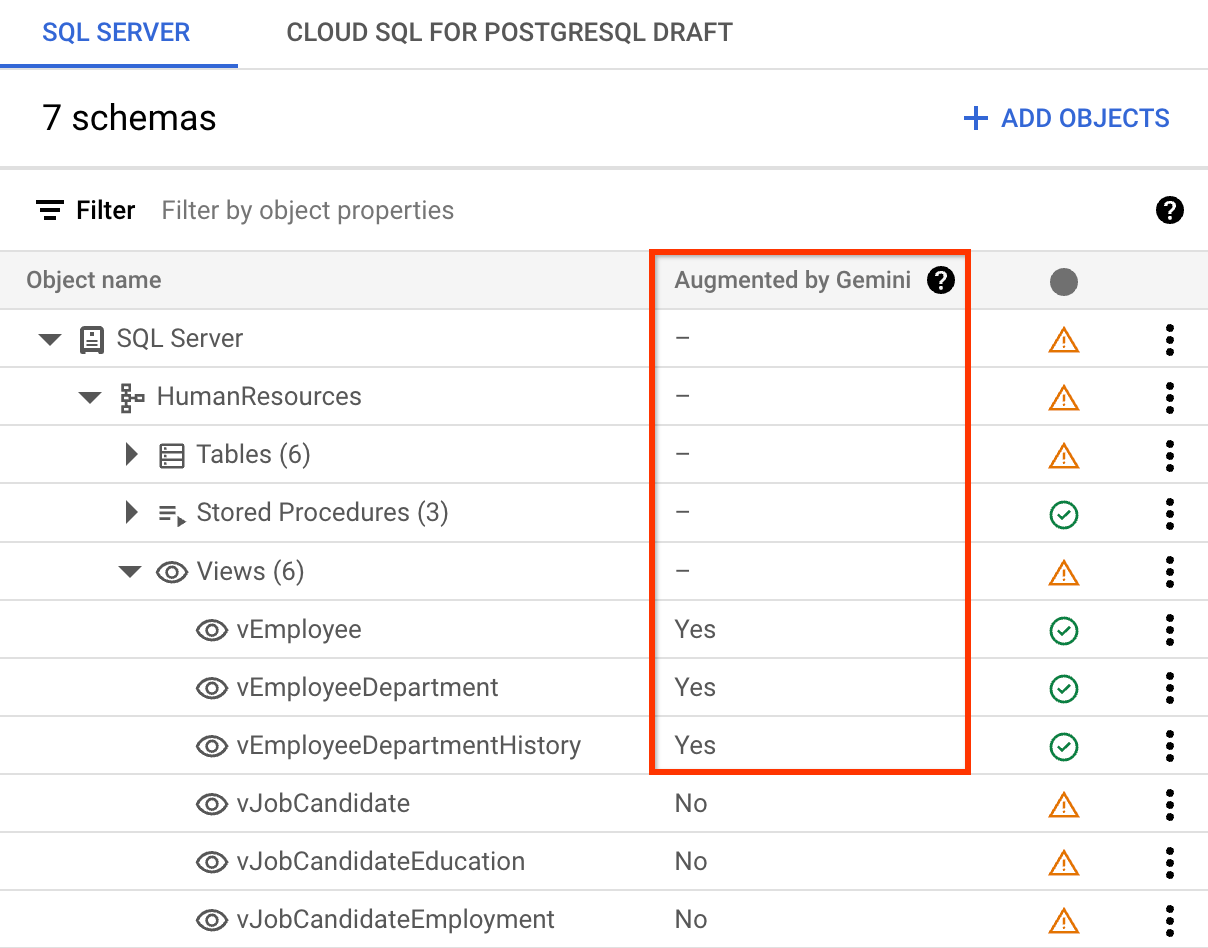The height and width of the screenshot is (948, 1208).
Task: Click the Filter by object properties input field
Action: [307, 210]
